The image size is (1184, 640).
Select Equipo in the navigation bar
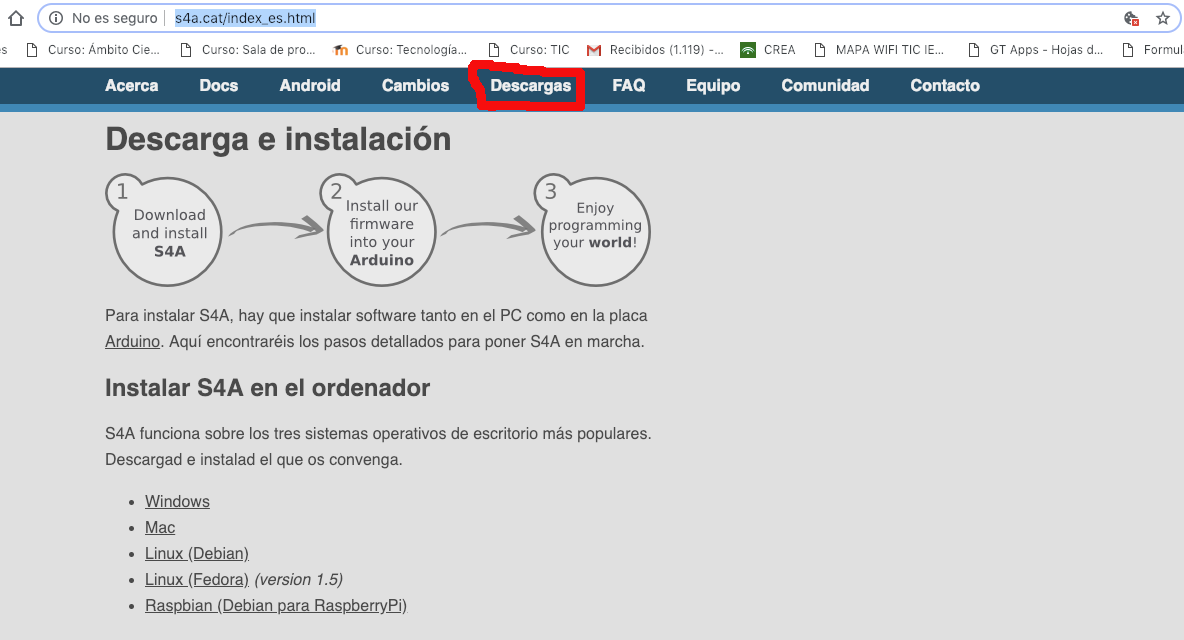[713, 86]
